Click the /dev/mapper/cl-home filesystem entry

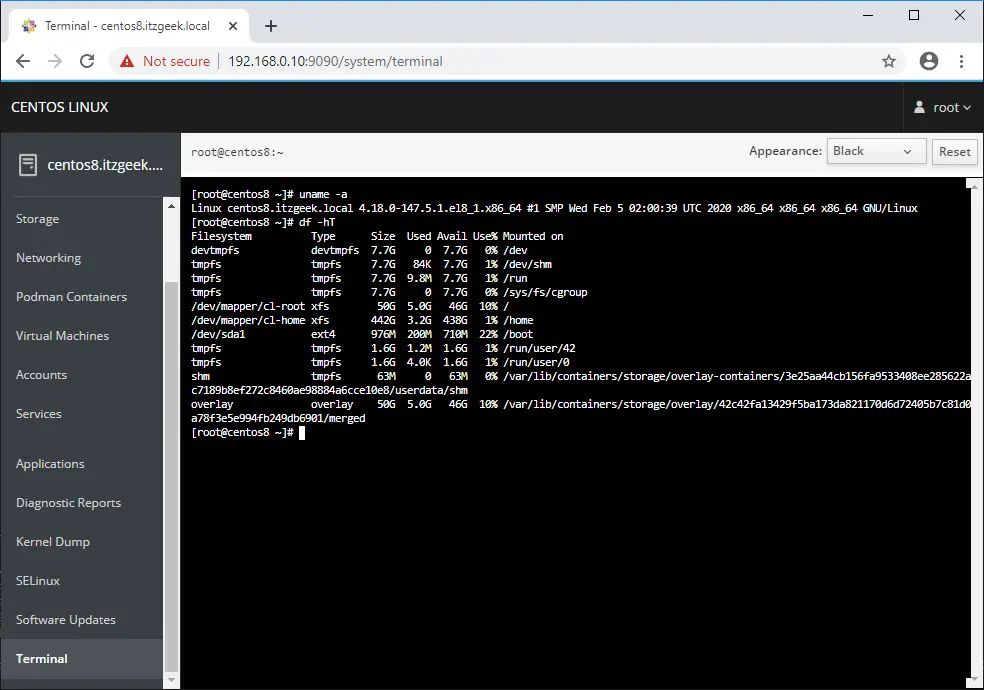coord(248,320)
